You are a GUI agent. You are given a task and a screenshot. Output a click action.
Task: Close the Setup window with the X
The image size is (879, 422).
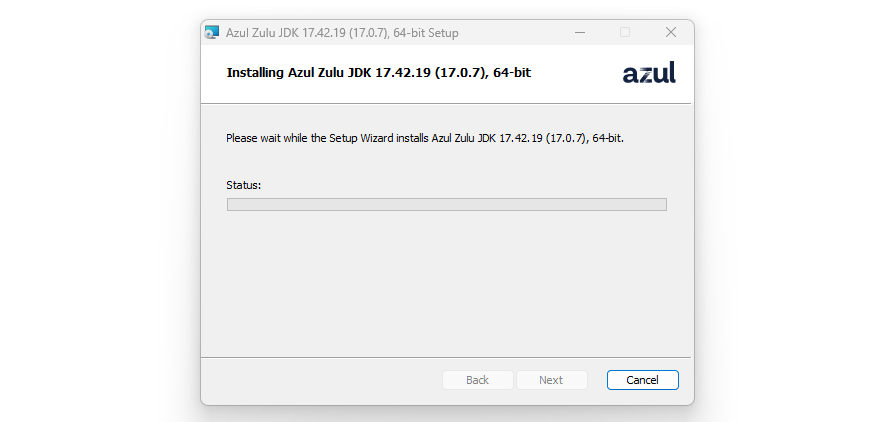click(x=670, y=33)
